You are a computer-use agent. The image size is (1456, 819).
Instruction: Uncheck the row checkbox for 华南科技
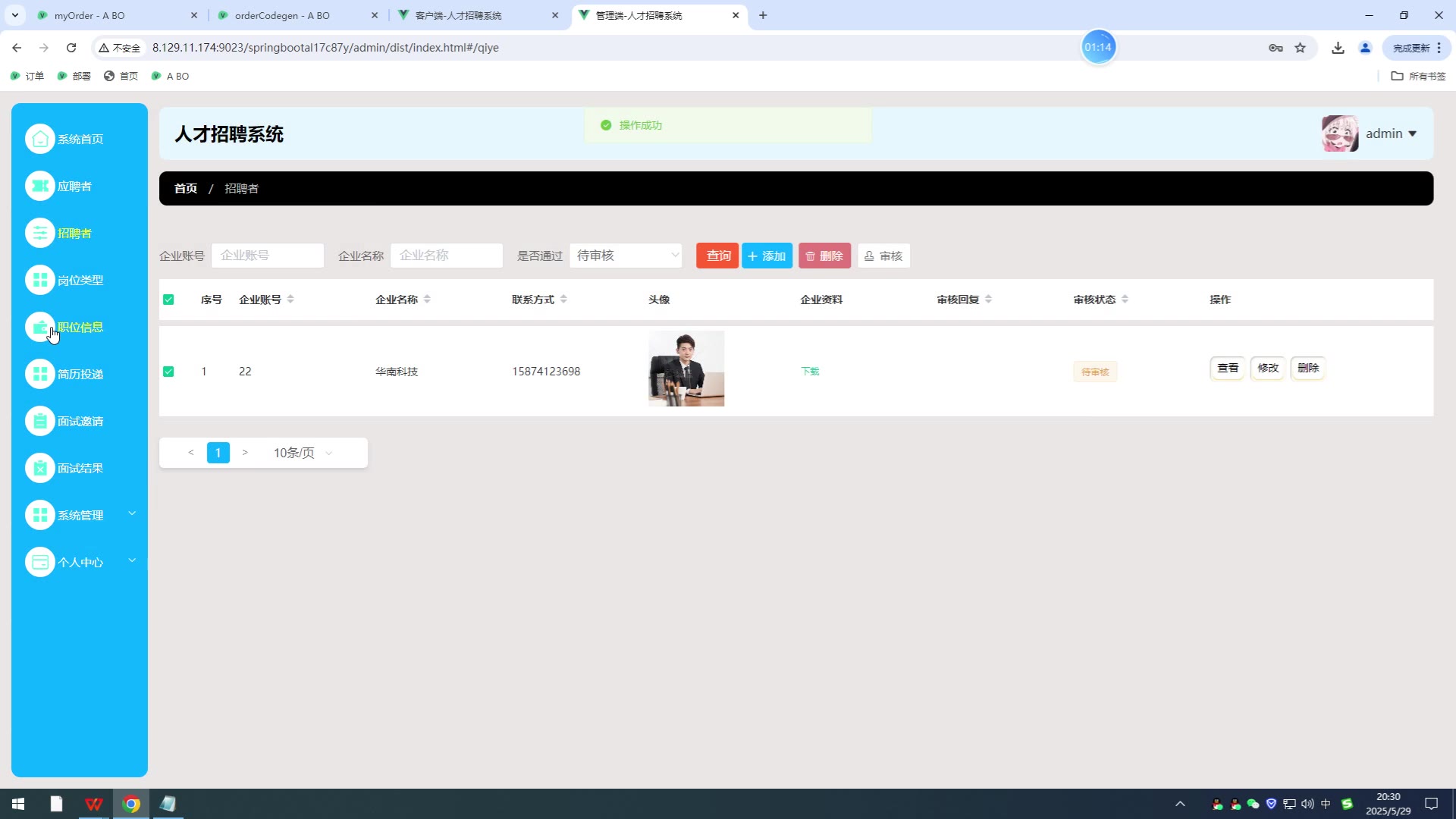click(168, 372)
